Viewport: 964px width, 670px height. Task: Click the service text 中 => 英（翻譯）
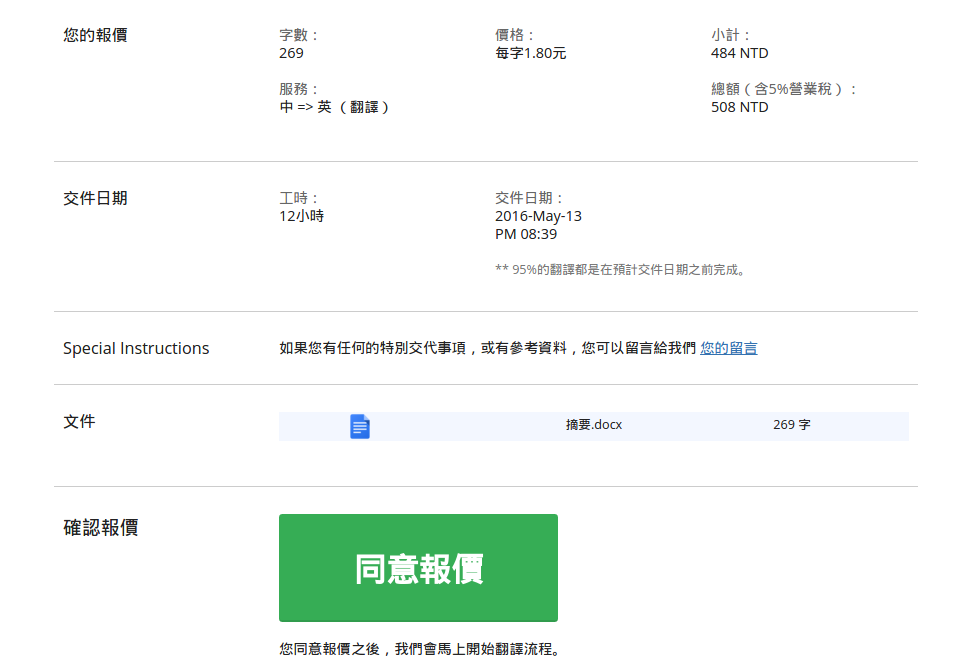coord(335,107)
